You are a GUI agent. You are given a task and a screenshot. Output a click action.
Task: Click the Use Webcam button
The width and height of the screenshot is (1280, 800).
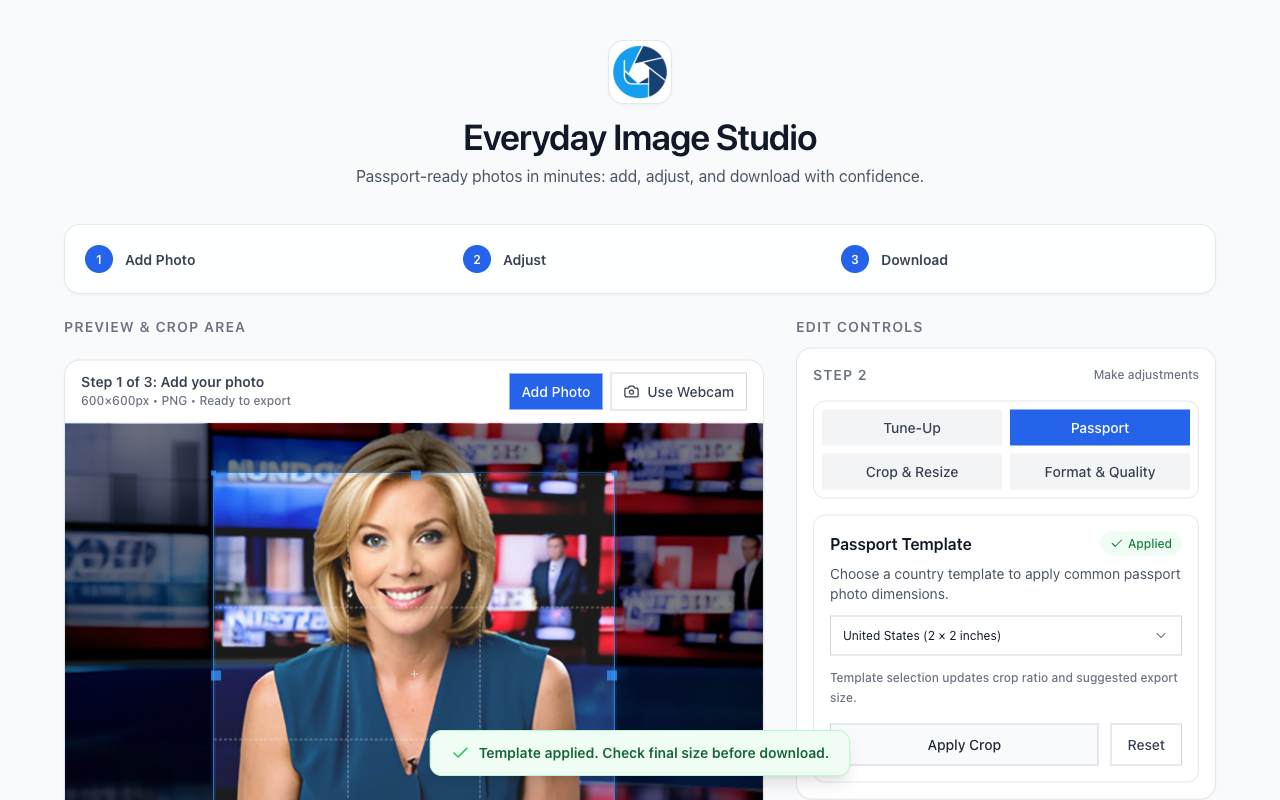coord(678,391)
